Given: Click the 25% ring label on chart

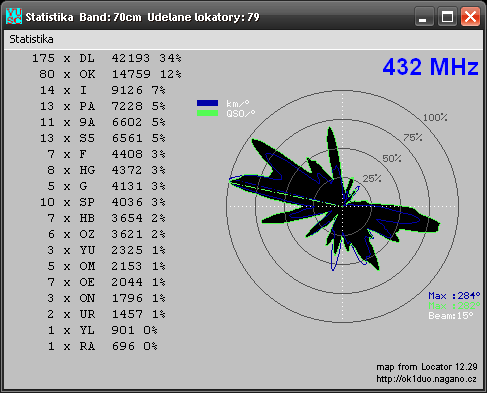Looking at the screenshot, I should click(372, 179).
